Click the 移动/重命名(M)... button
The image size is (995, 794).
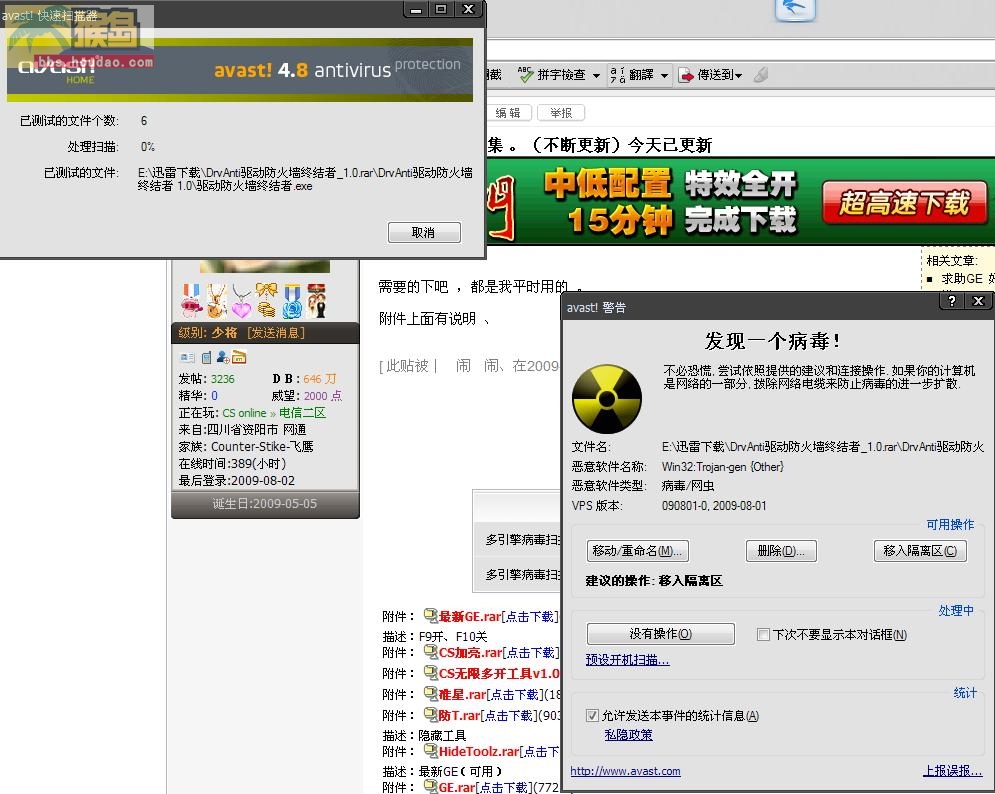tap(637, 551)
